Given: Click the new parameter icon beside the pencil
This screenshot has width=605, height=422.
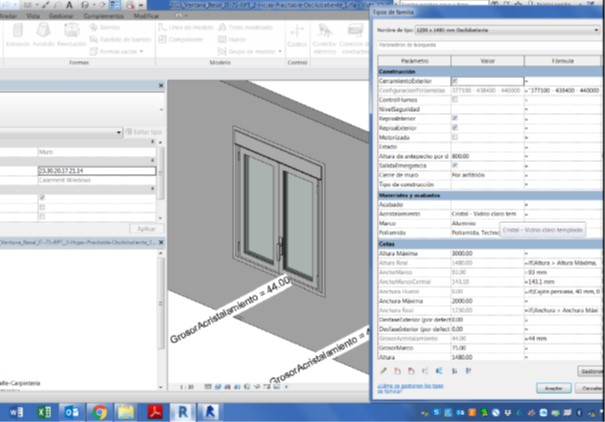Looking at the screenshot, I should pyautogui.click(x=397, y=371).
